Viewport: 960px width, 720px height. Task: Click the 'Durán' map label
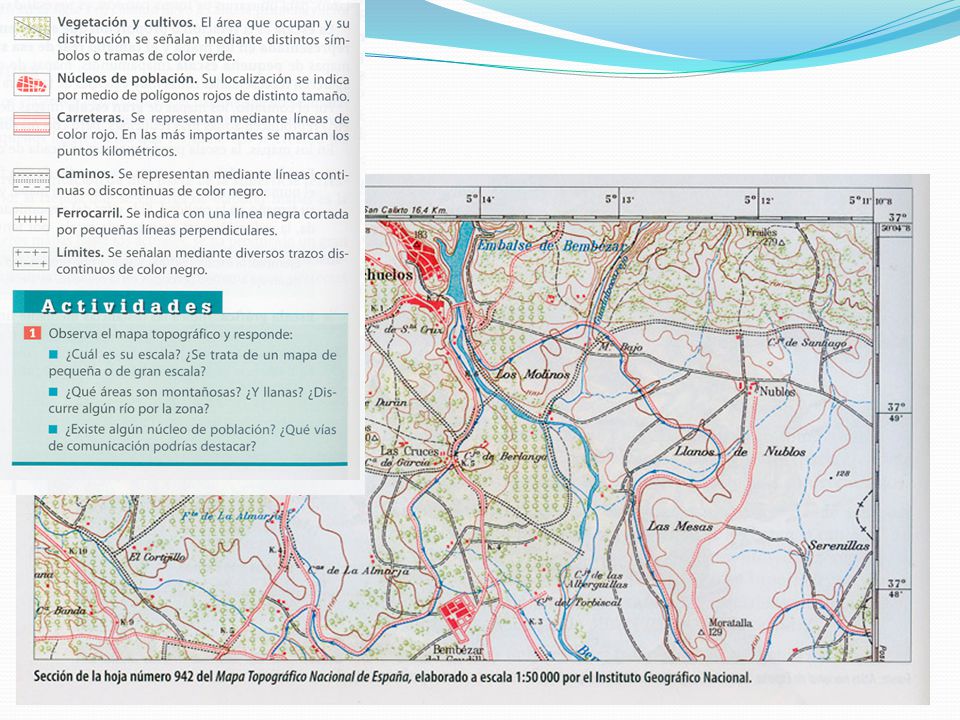coord(390,402)
